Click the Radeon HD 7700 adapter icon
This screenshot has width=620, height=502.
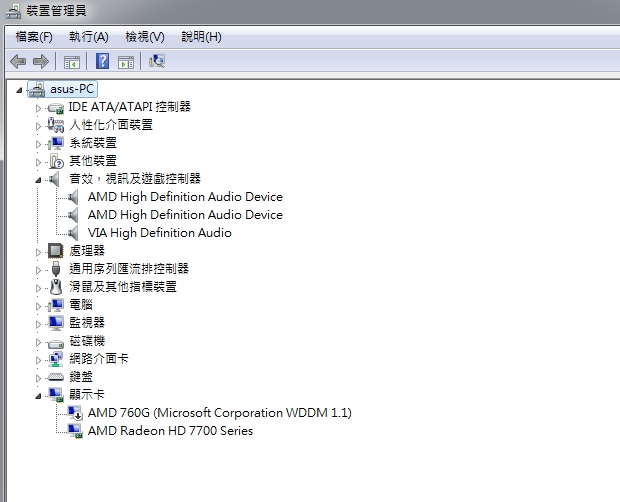[x=75, y=431]
